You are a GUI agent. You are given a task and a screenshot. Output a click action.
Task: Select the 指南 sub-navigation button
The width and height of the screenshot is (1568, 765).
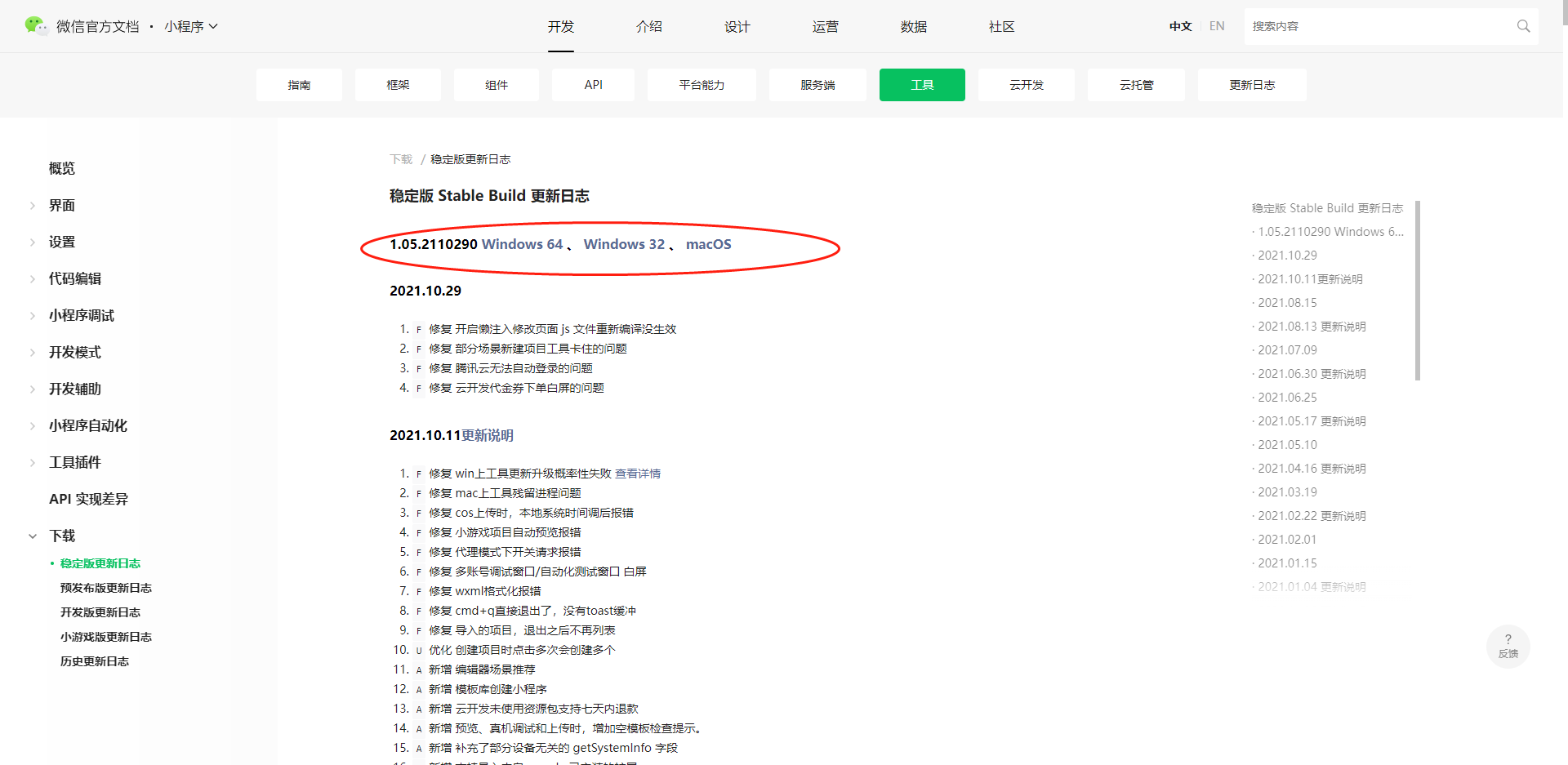point(299,85)
